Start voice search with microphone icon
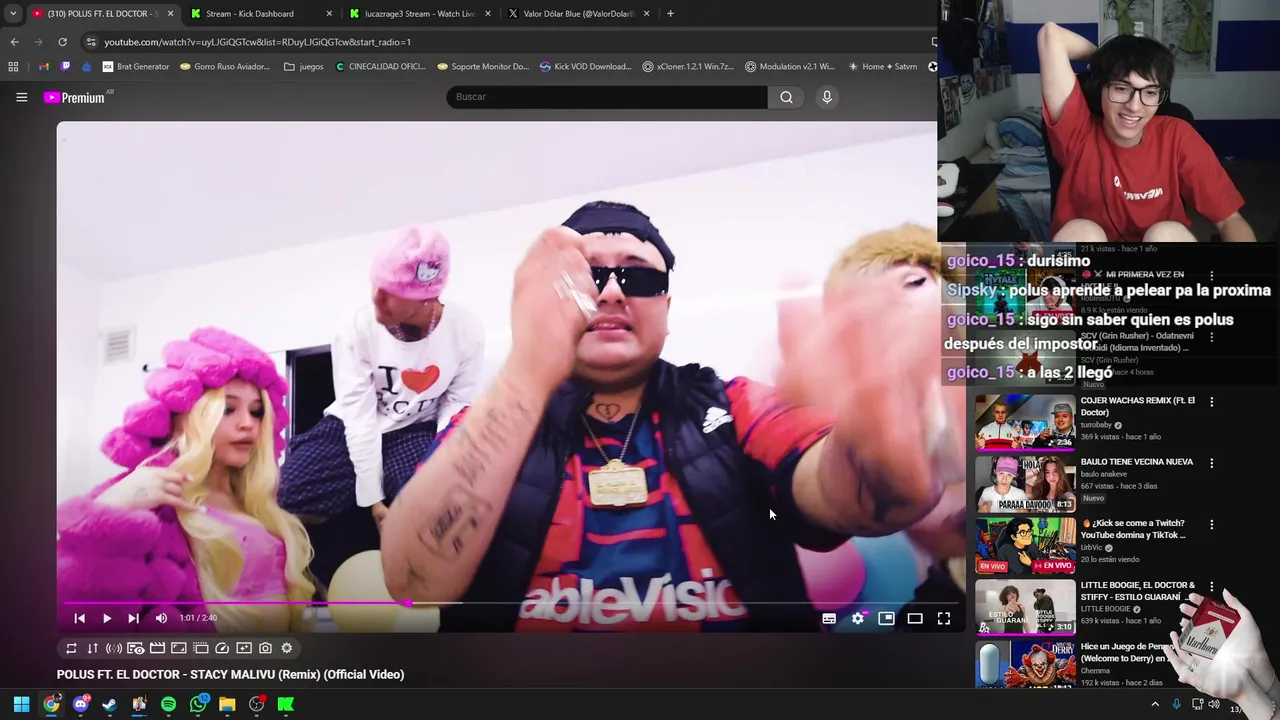Screen dimensions: 1280x720 tap(826, 97)
